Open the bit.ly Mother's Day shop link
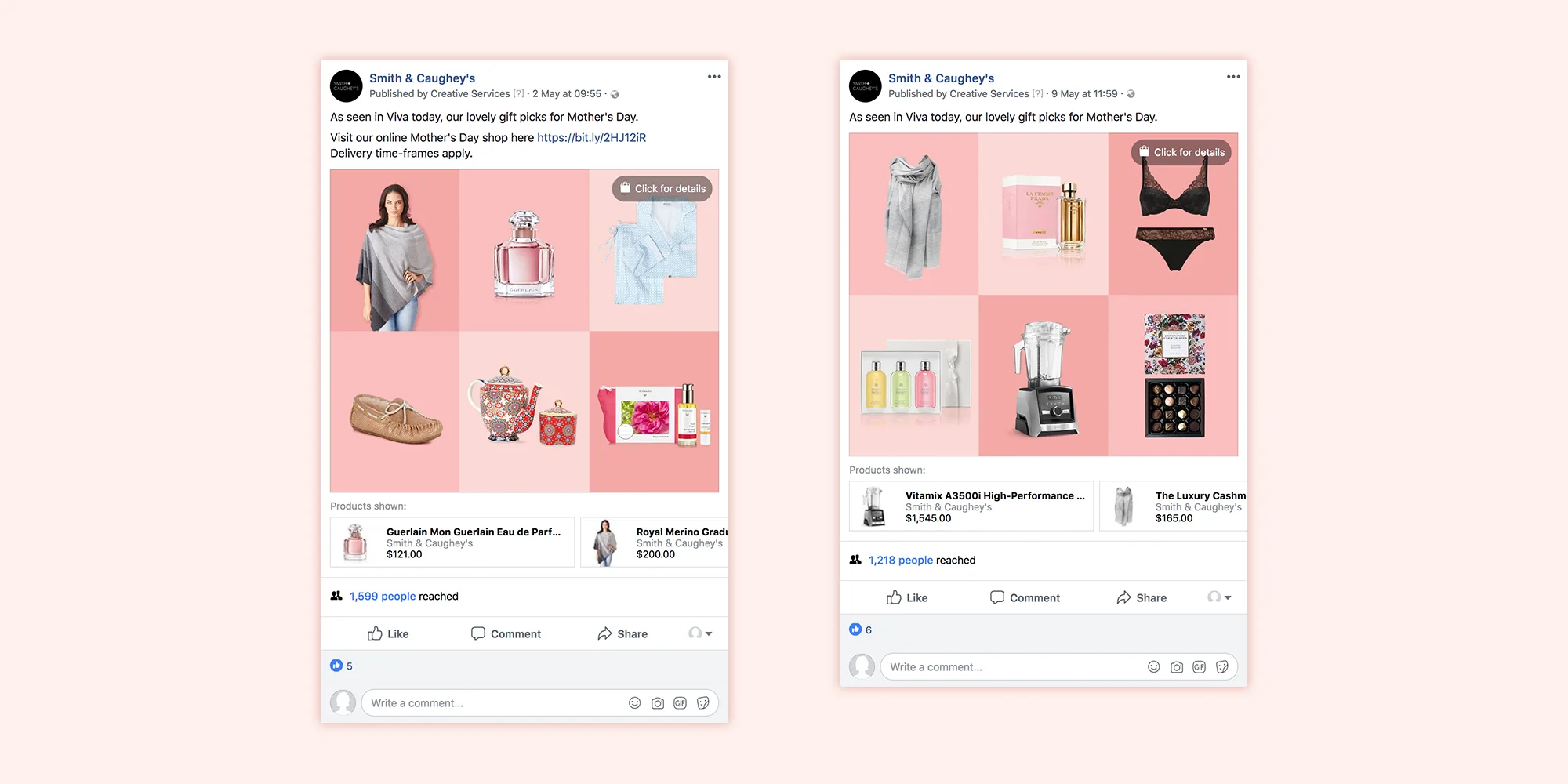 (591, 136)
